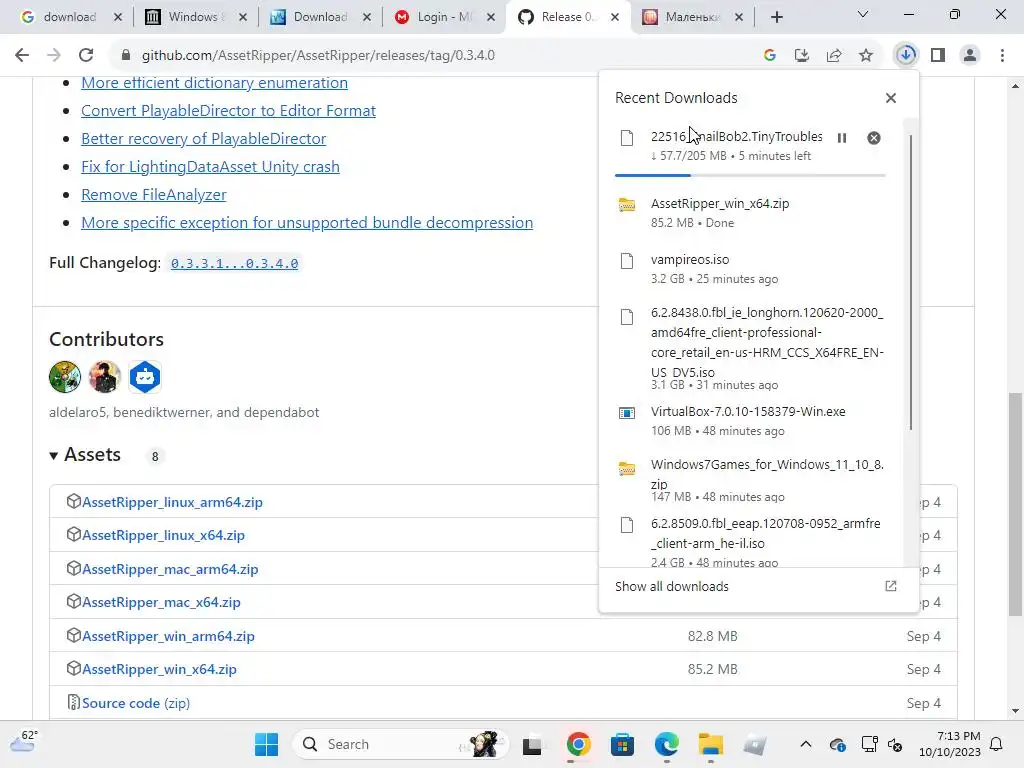Download AssetRipper_mac_x64.zip
Screen dimensions: 1024x768
coord(161,602)
